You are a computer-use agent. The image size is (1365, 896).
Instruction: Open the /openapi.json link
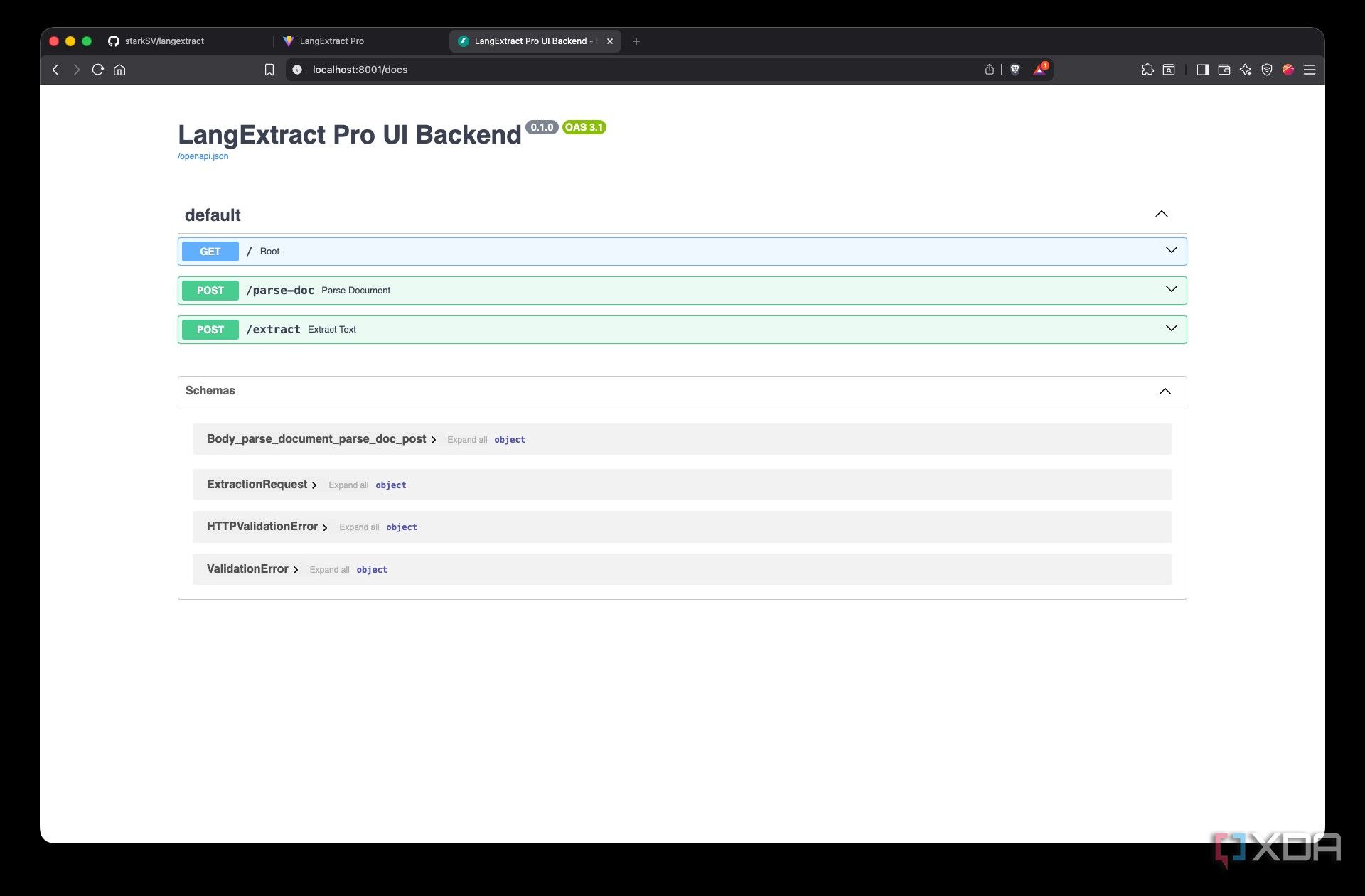click(203, 156)
